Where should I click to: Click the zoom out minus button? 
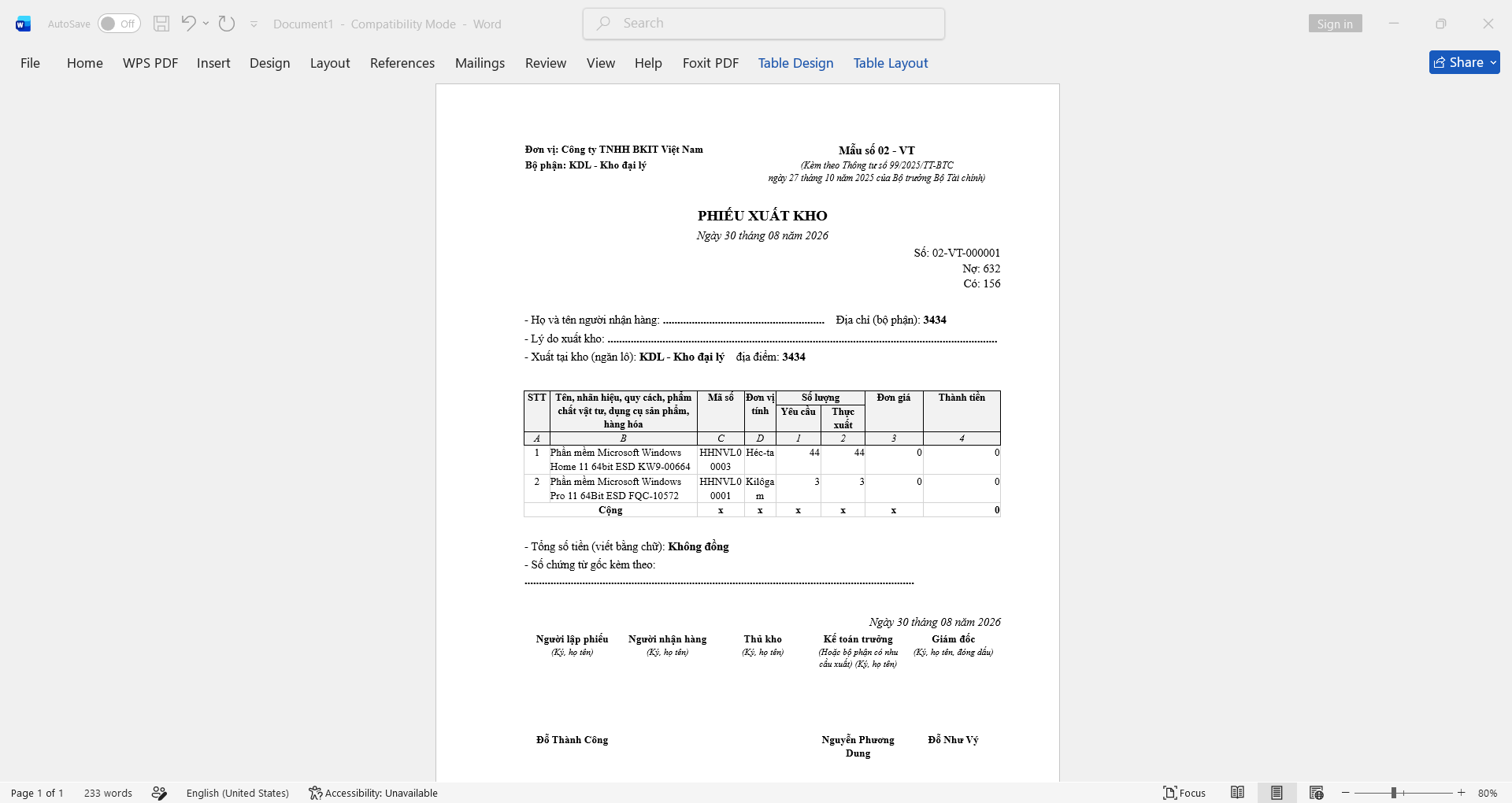pyautogui.click(x=1346, y=793)
